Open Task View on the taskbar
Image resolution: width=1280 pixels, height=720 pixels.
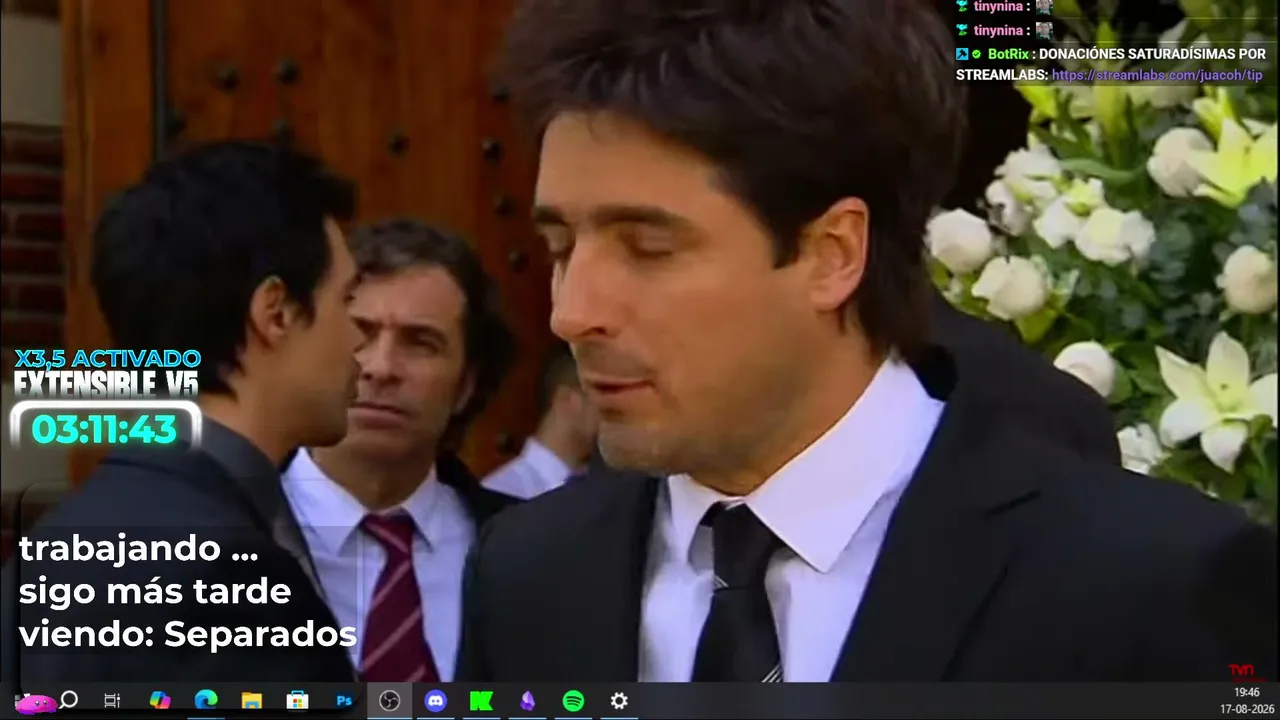[112, 701]
